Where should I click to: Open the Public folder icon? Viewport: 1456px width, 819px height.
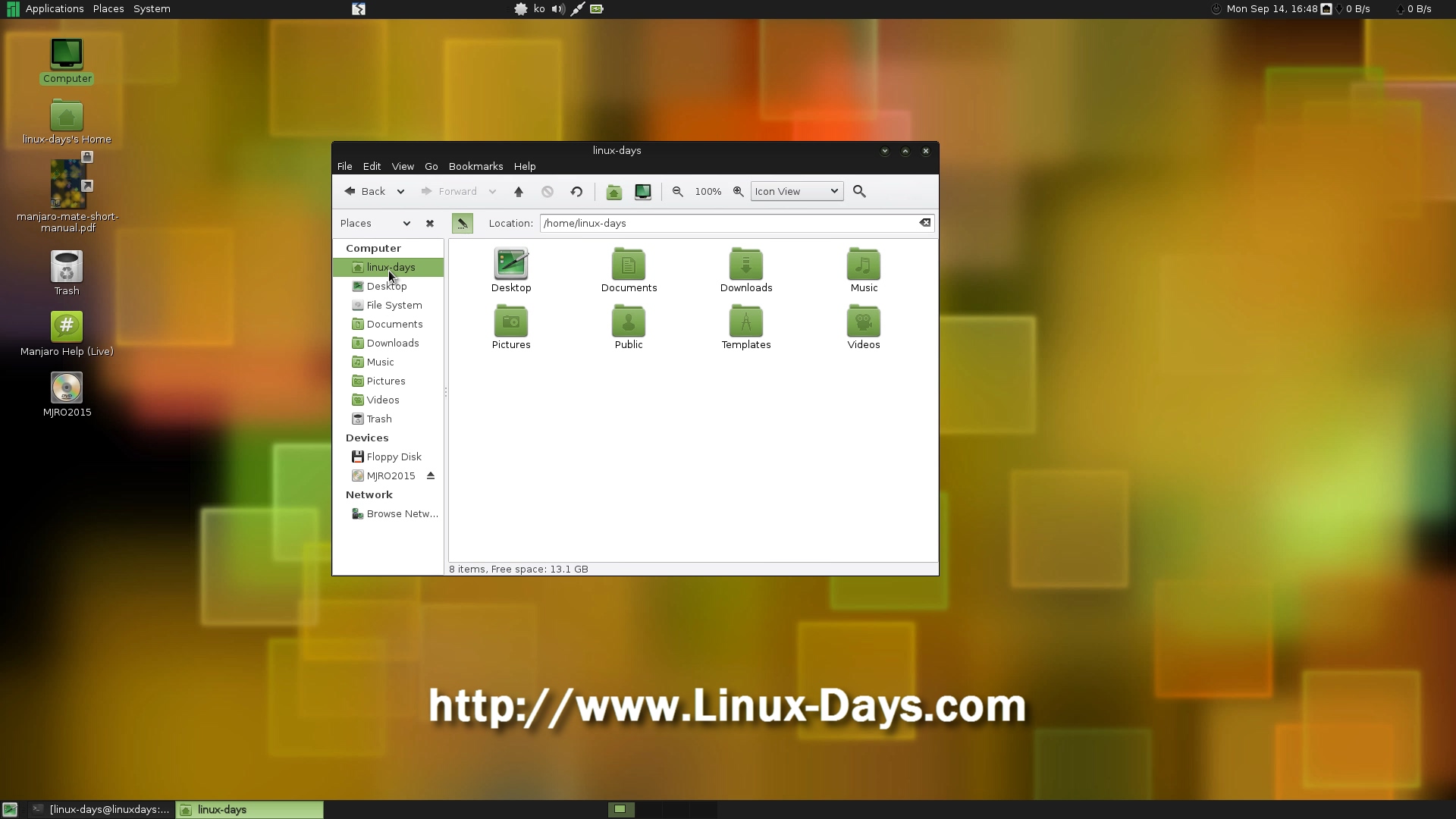(629, 327)
